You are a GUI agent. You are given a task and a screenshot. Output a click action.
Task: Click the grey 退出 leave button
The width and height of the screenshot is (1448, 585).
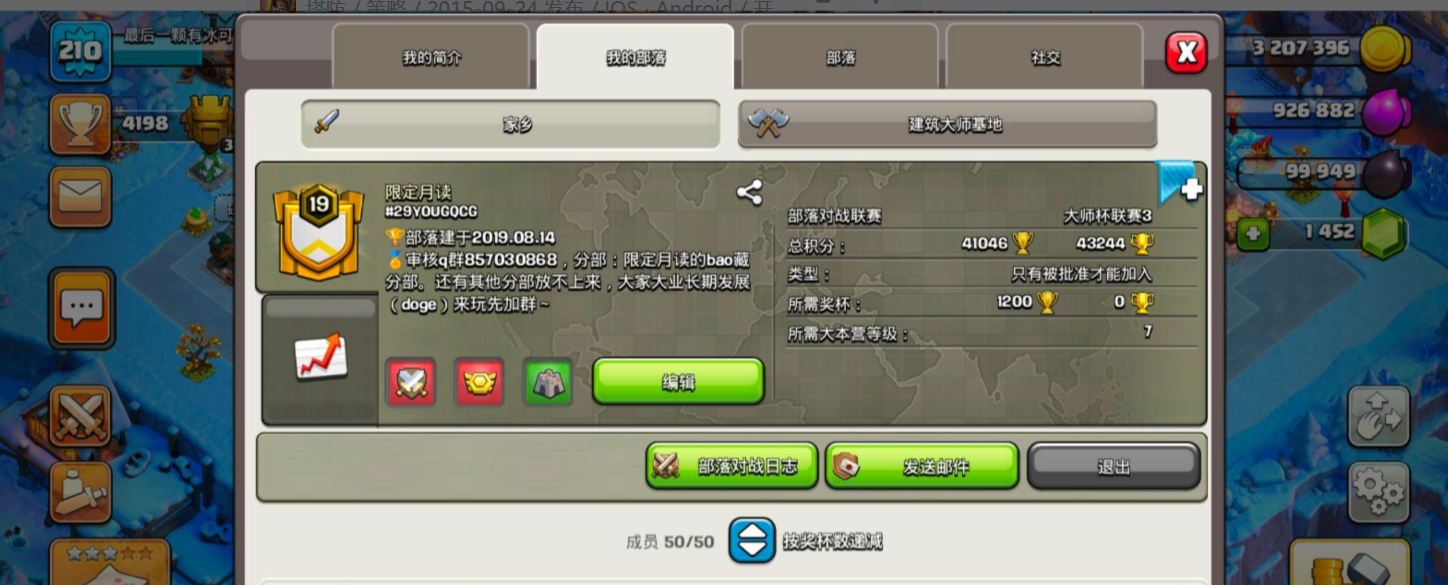point(1114,466)
